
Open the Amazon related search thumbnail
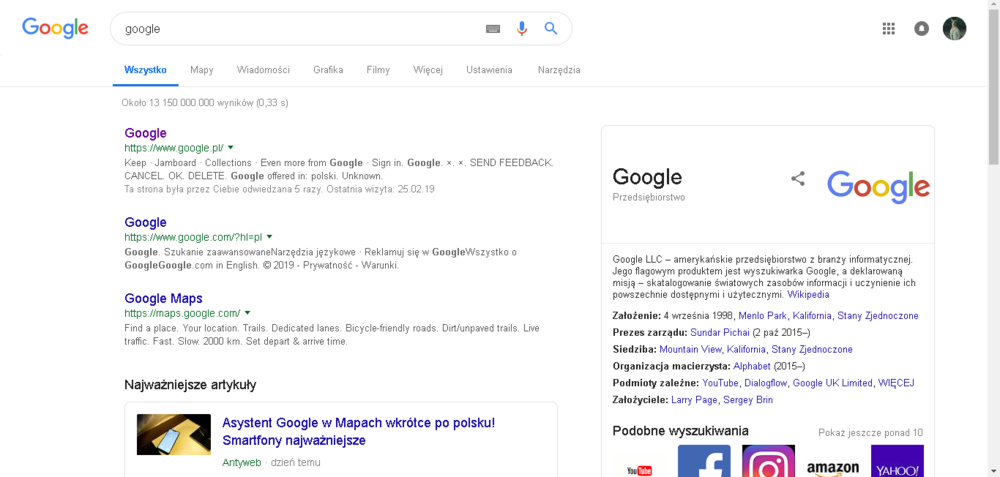tap(833, 461)
